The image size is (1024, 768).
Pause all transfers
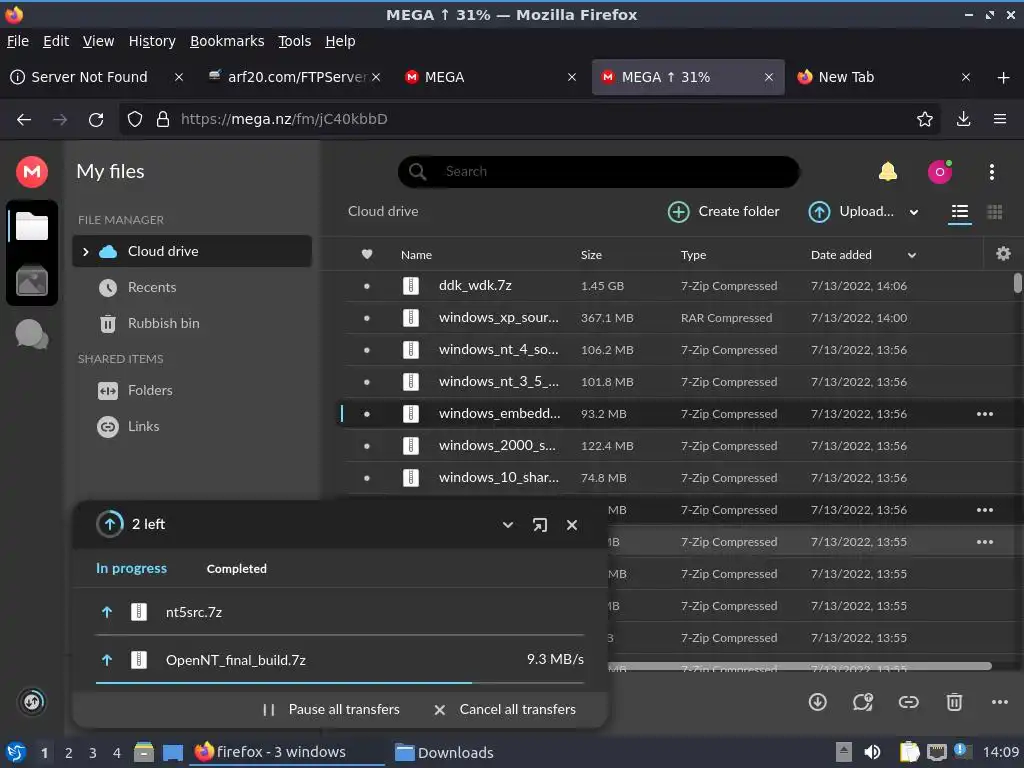click(331, 709)
